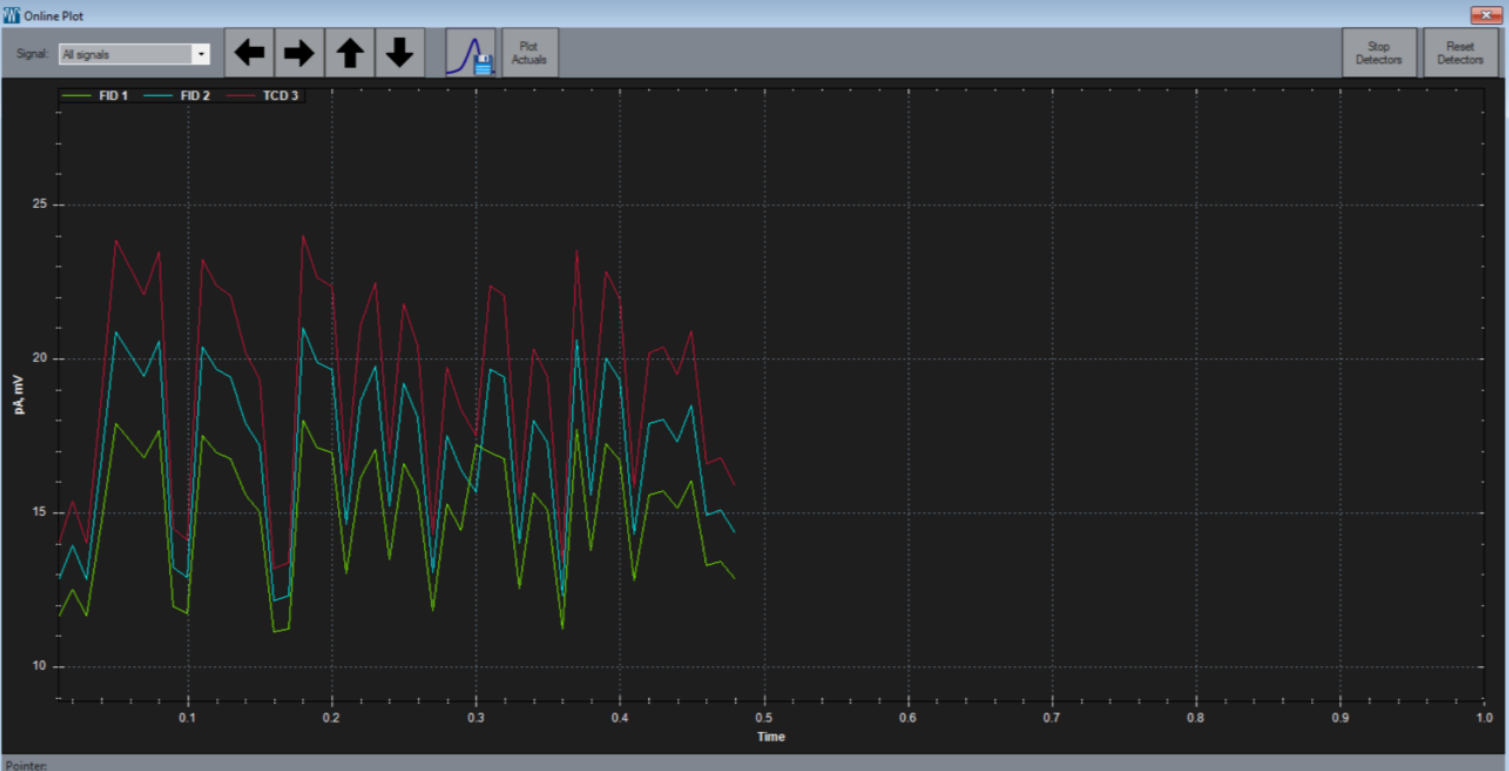Click the left arrow pan button
This screenshot has width=1509, height=771.
tap(249, 52)
